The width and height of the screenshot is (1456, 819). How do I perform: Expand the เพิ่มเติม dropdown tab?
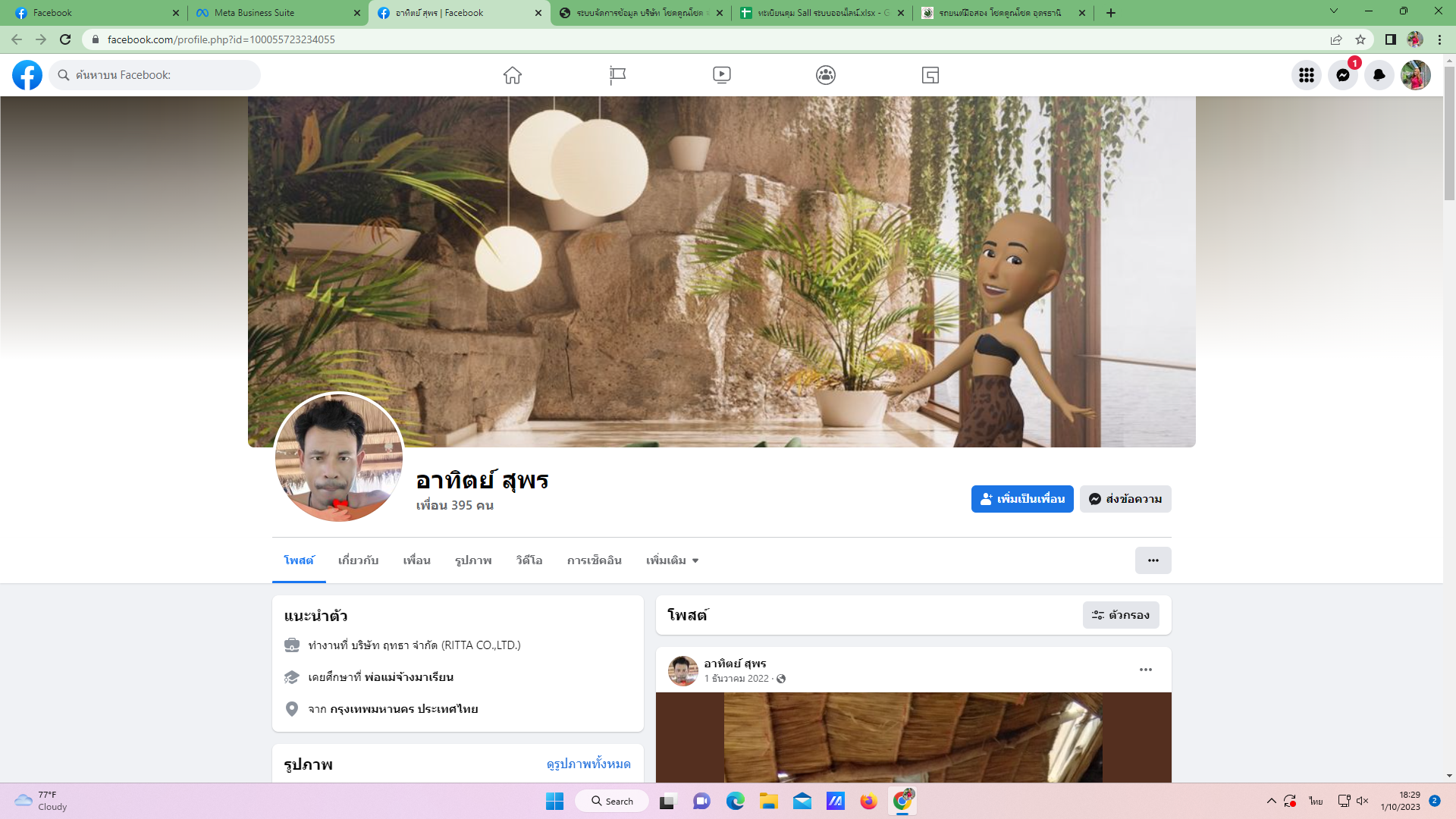(672, 560)
